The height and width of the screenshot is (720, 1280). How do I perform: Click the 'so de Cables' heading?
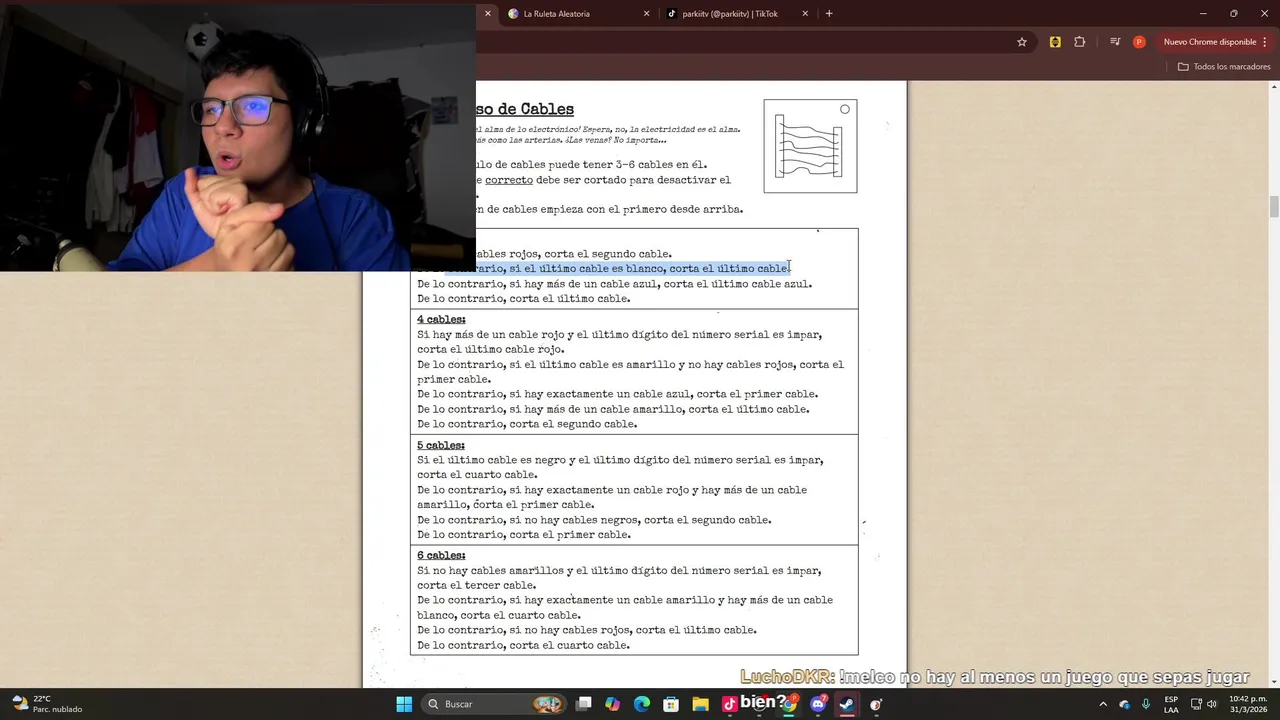point(525,109)
